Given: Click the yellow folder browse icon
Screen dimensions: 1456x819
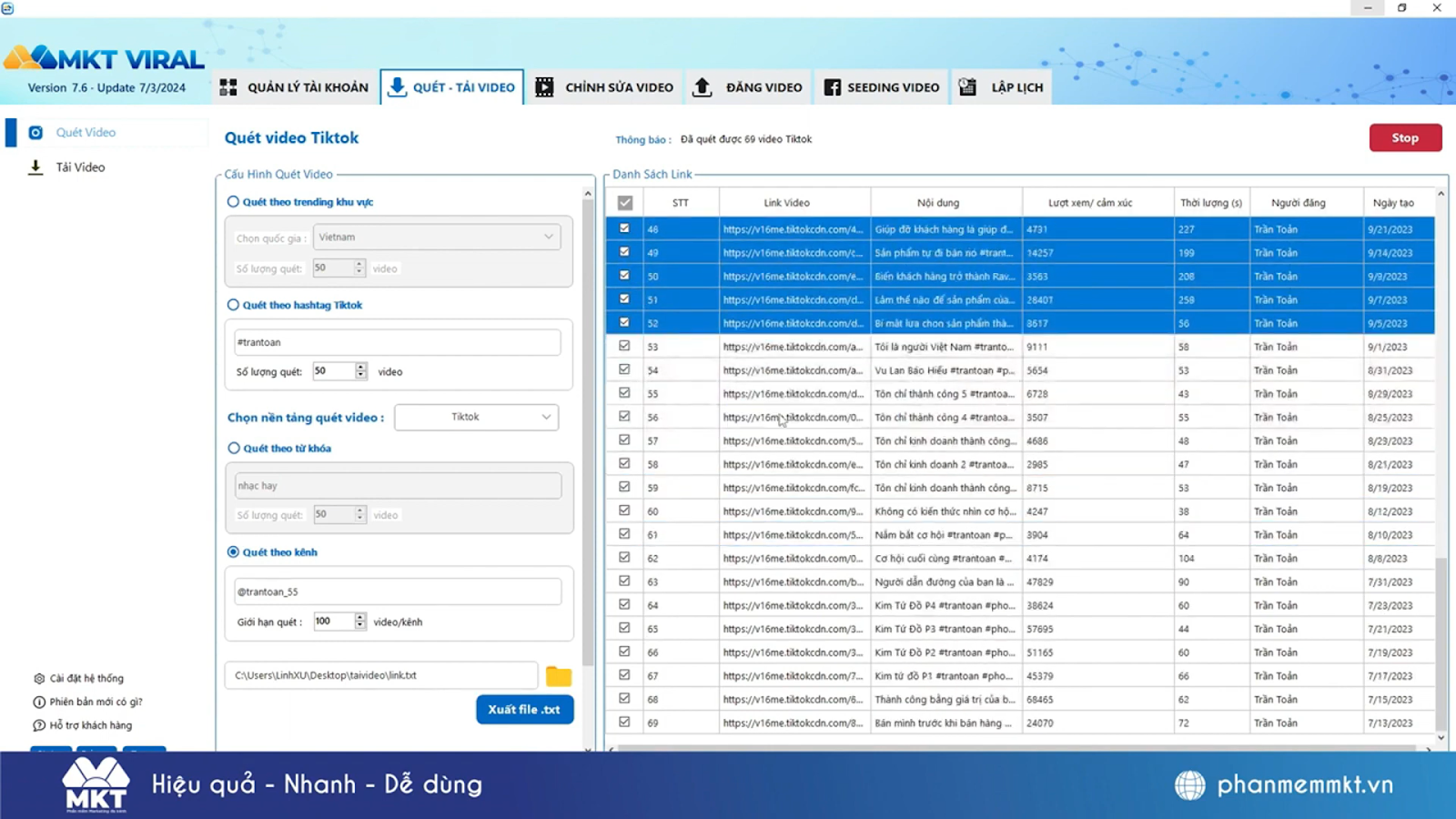Looking at the screenshot, I should (559, 676).
